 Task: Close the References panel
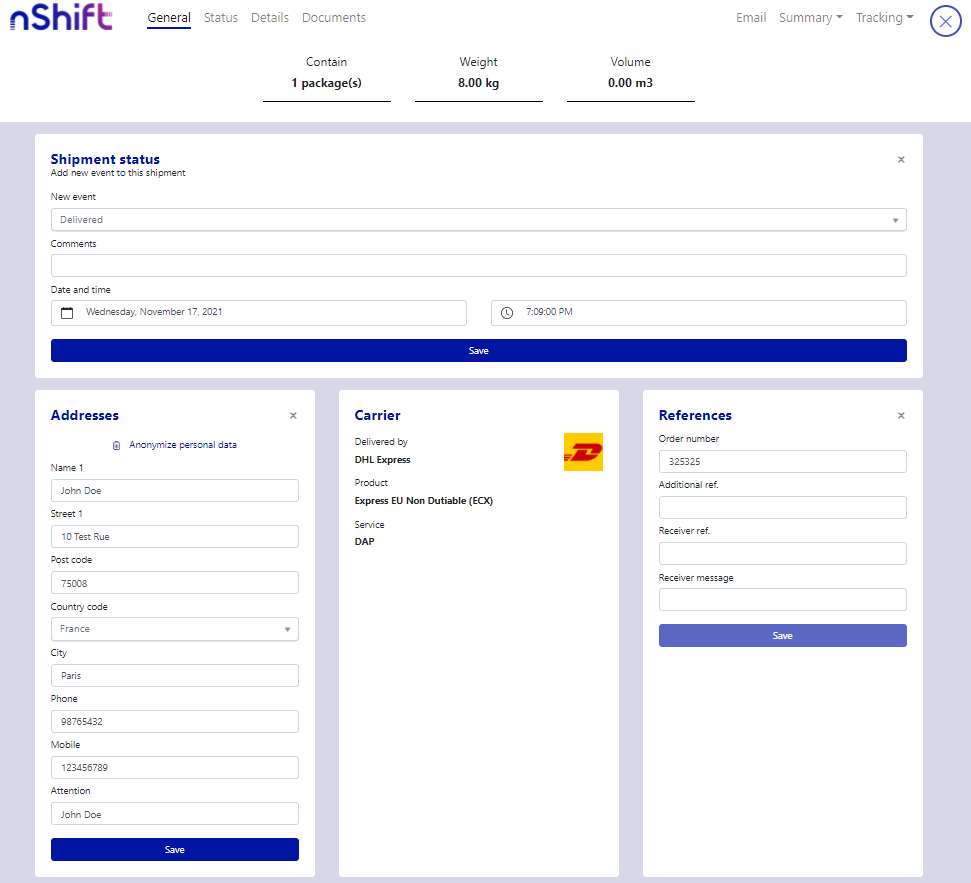[x=901, y=416]
